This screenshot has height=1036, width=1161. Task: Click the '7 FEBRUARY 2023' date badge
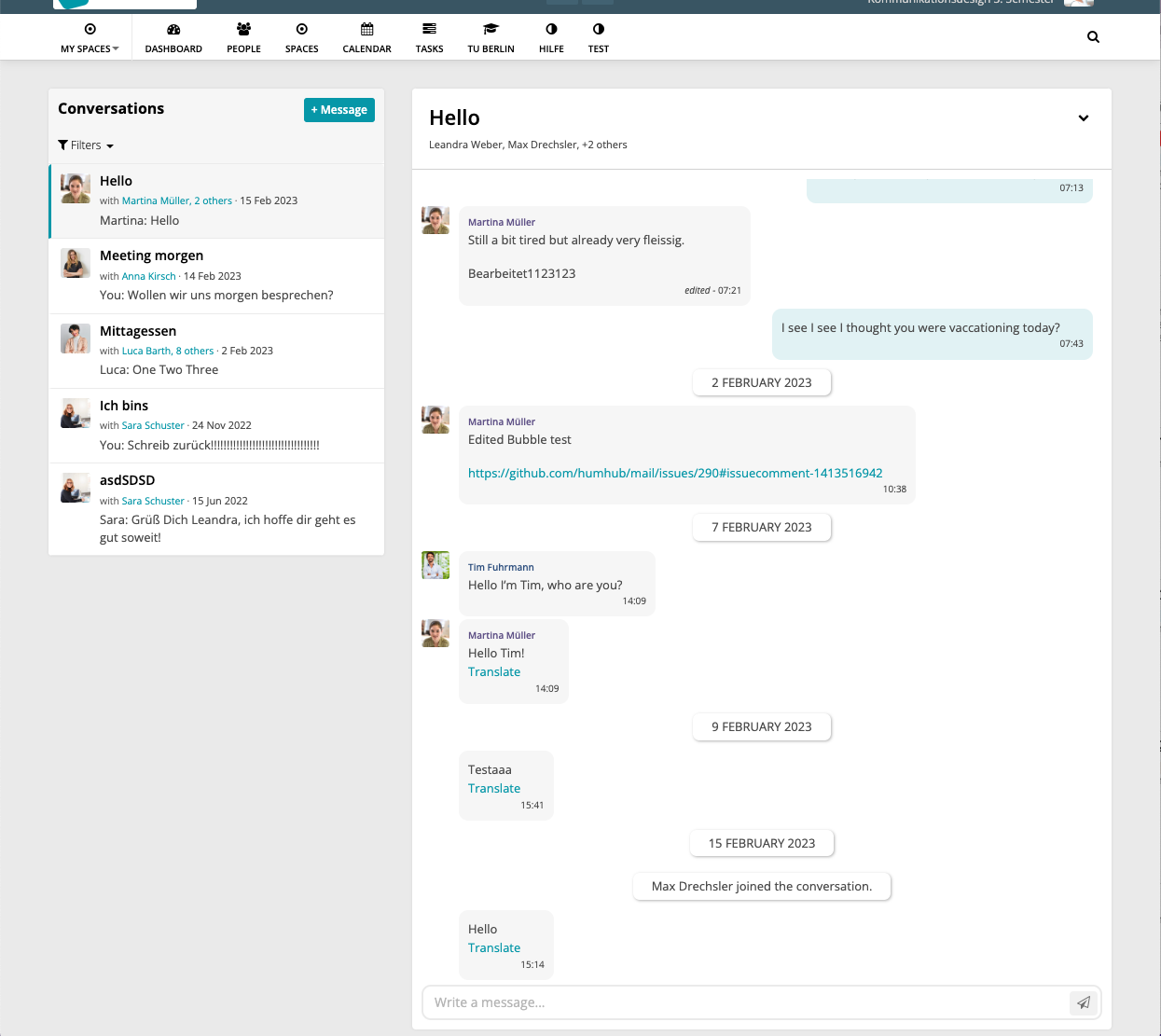(x=762, y=527)
